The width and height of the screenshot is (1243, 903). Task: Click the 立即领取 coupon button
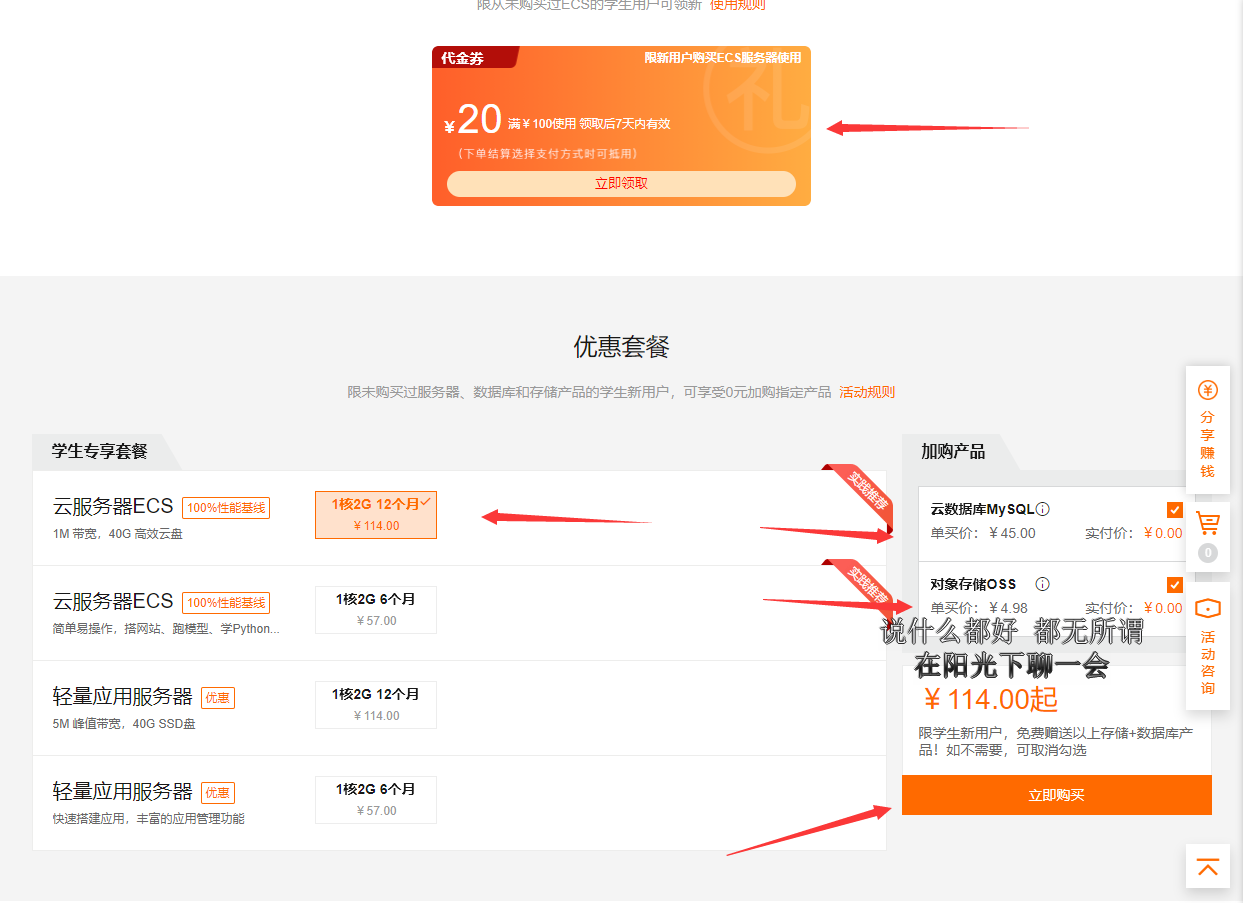(621, 184)
